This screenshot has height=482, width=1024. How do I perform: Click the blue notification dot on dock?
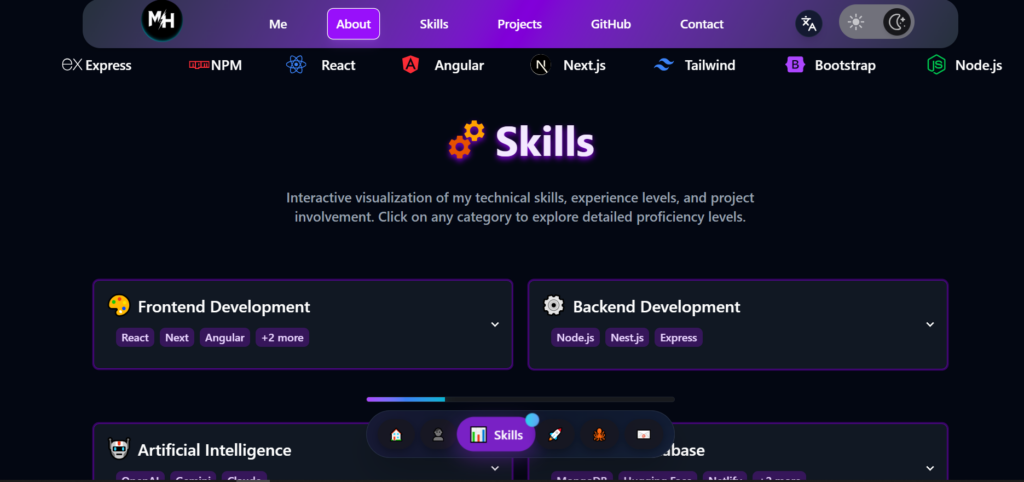tap(532, 419)
